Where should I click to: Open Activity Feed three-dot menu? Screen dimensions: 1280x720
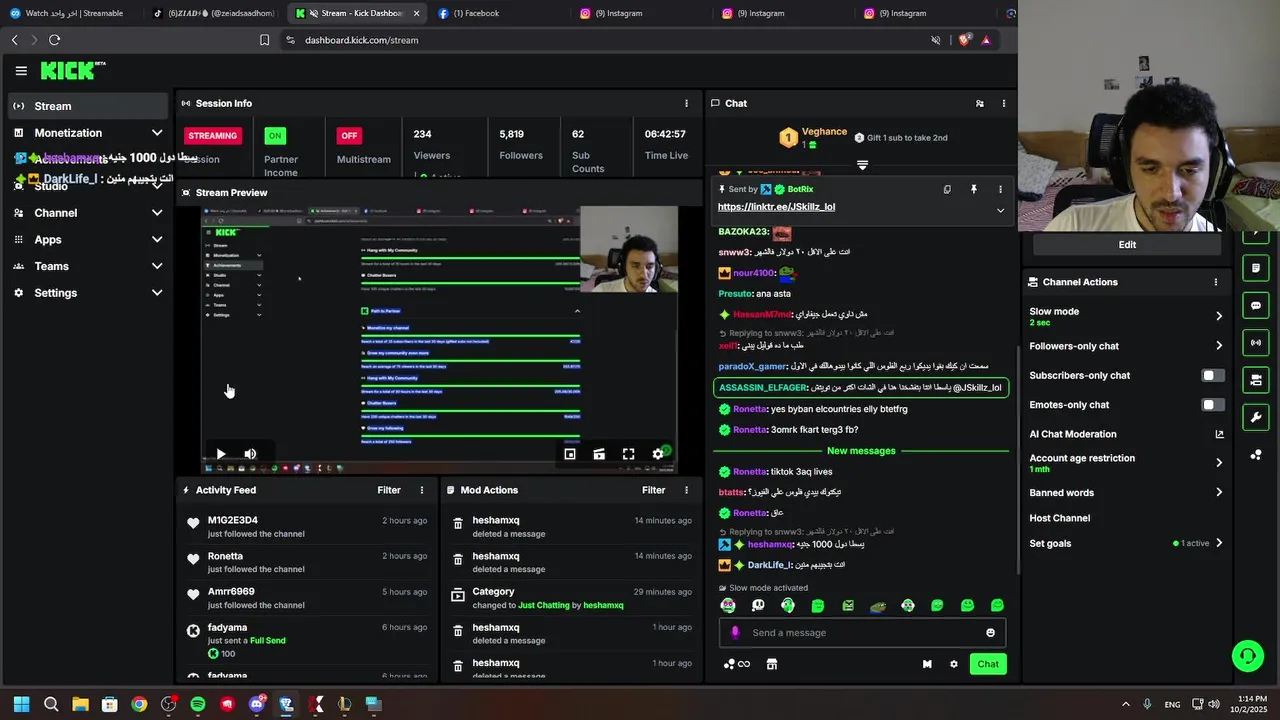(x=422, y=490)
